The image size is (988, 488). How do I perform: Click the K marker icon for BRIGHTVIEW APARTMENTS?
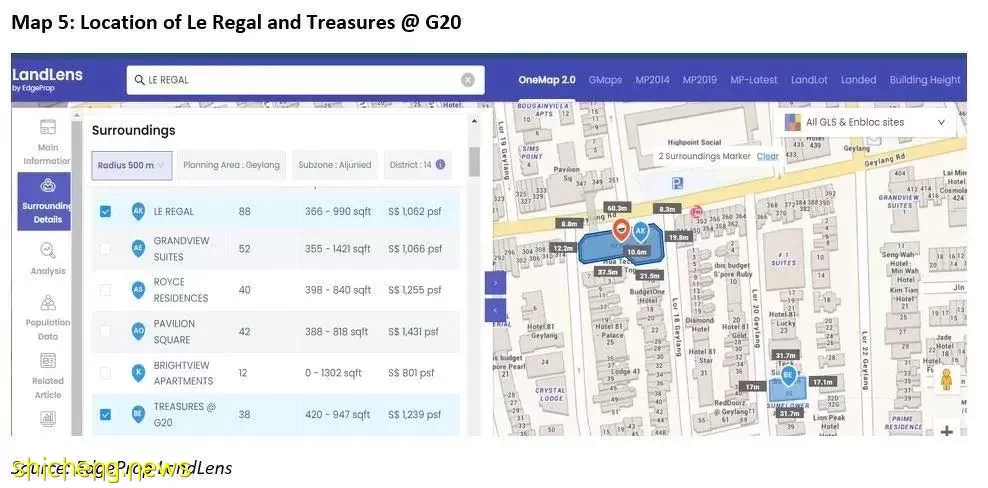click(x=139, y=373)
